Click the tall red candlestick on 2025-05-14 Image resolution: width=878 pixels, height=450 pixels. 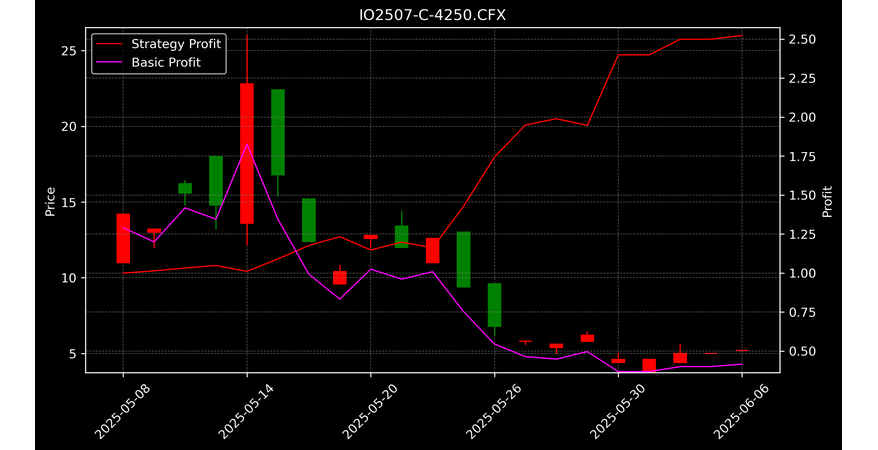pos(247,153)
